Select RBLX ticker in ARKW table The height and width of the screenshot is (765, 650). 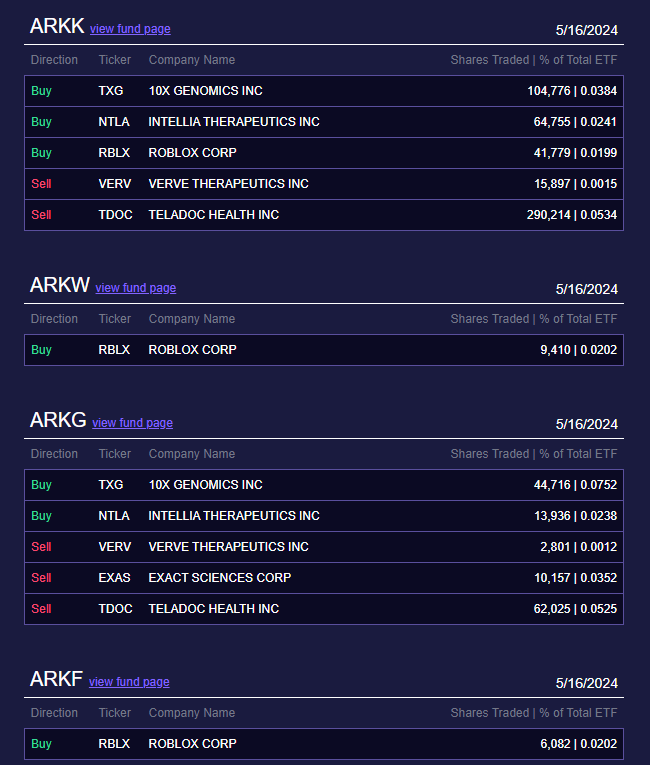click(x=114, y=350)
